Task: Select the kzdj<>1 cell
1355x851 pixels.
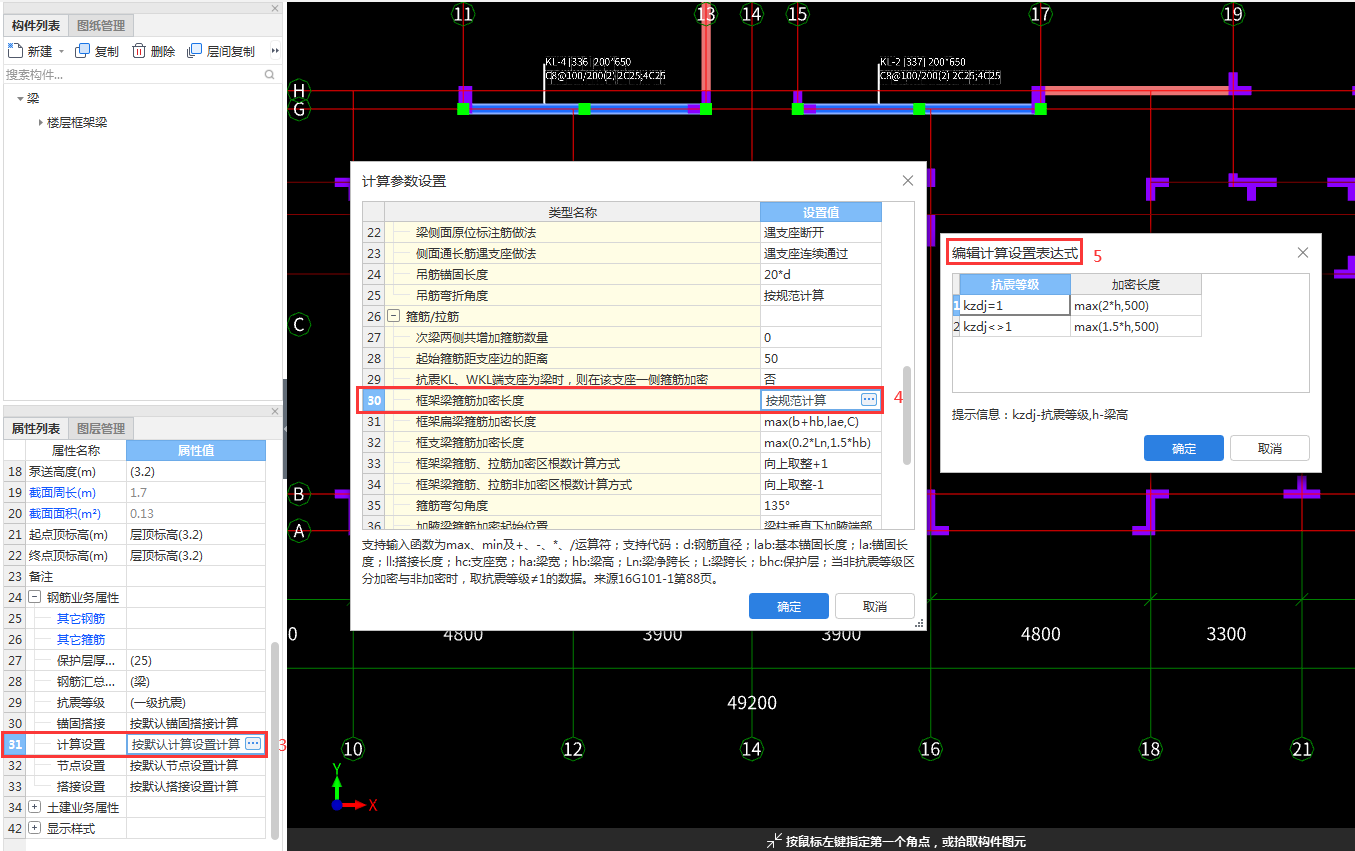Action: (x=1015, y=326)
